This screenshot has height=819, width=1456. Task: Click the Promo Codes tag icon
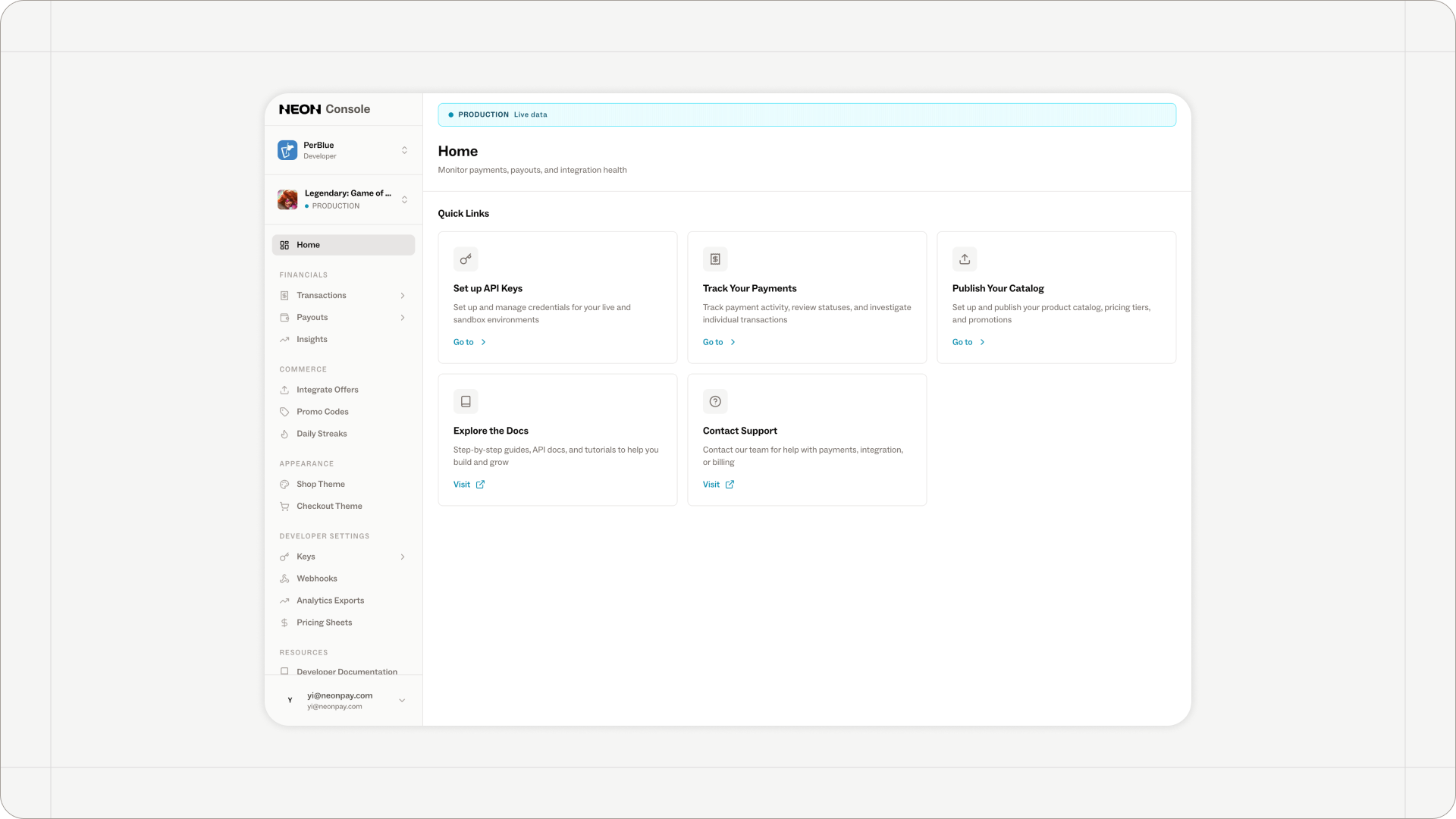pyautogui.click(x=284, y=412)
